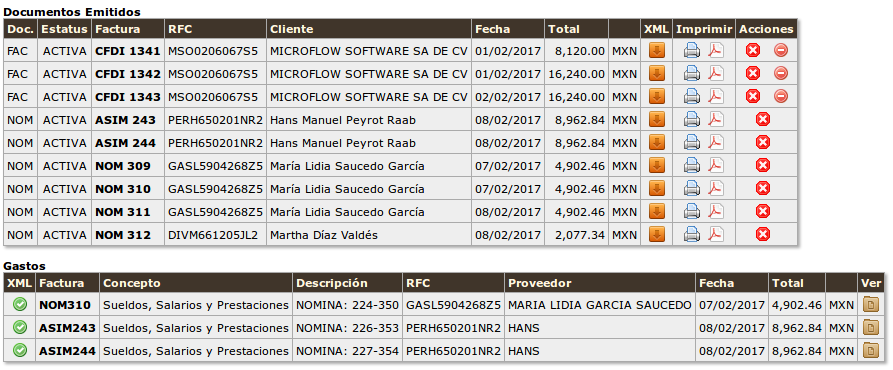The image size is (893, 370).
Task: Cancel payroll document ASIM 243
Action: [x=763, y=120]
